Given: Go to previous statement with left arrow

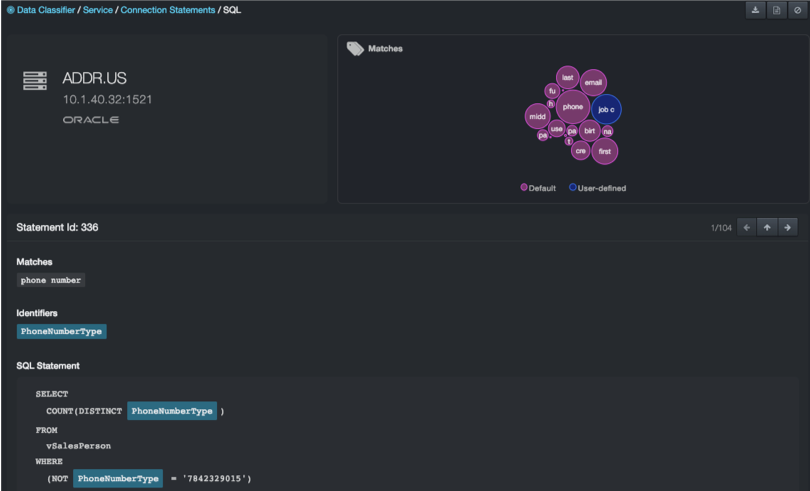Looking at the screenshot, I should [746, 227].
